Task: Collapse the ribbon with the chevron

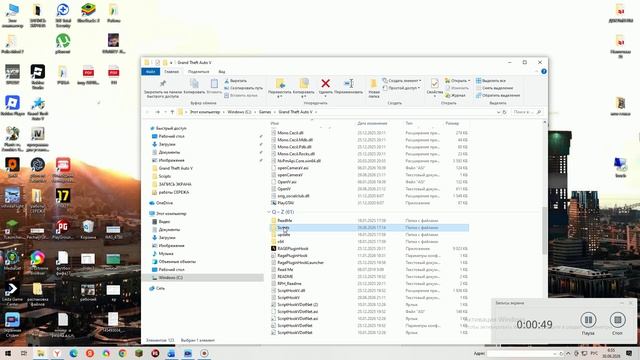Action: click(536, 71)
